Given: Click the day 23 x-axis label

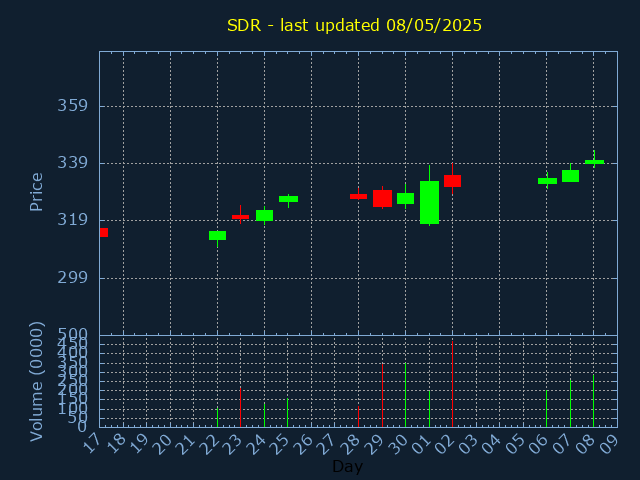Looking at the screenshot, I should 233,444.
